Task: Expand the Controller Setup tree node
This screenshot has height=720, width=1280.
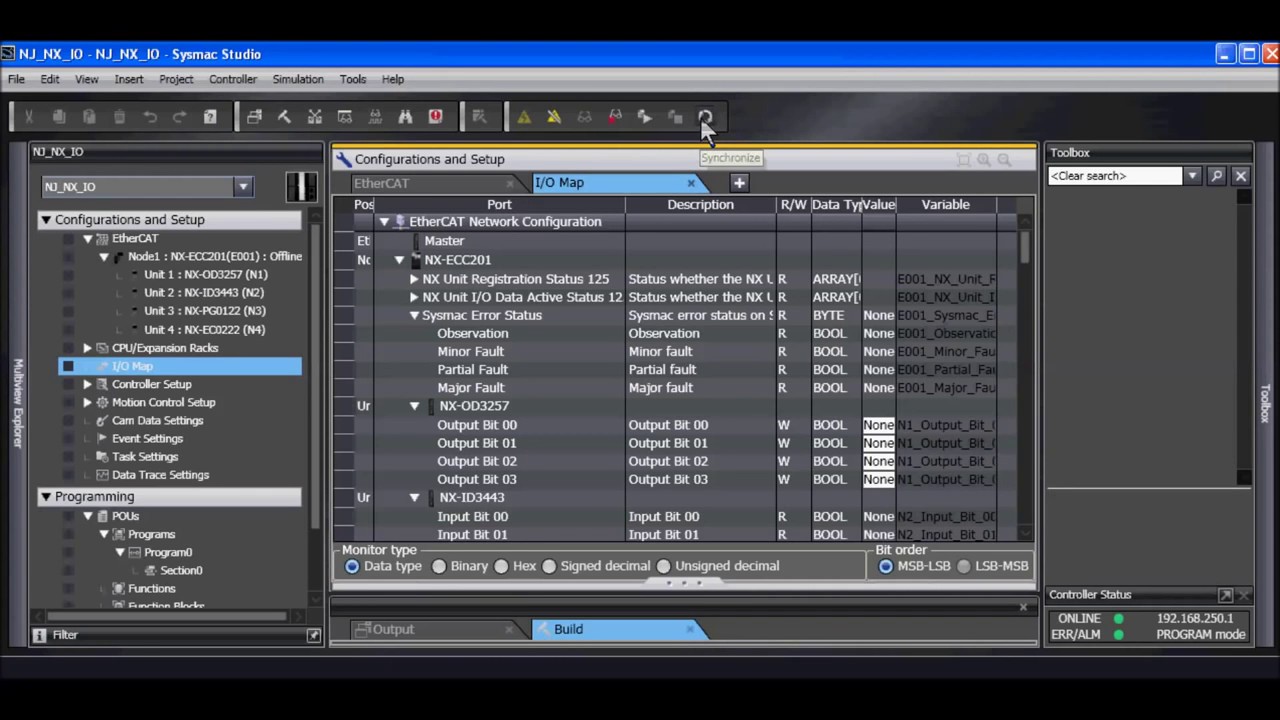Action: pyautogui.click(x=88, y=384)
